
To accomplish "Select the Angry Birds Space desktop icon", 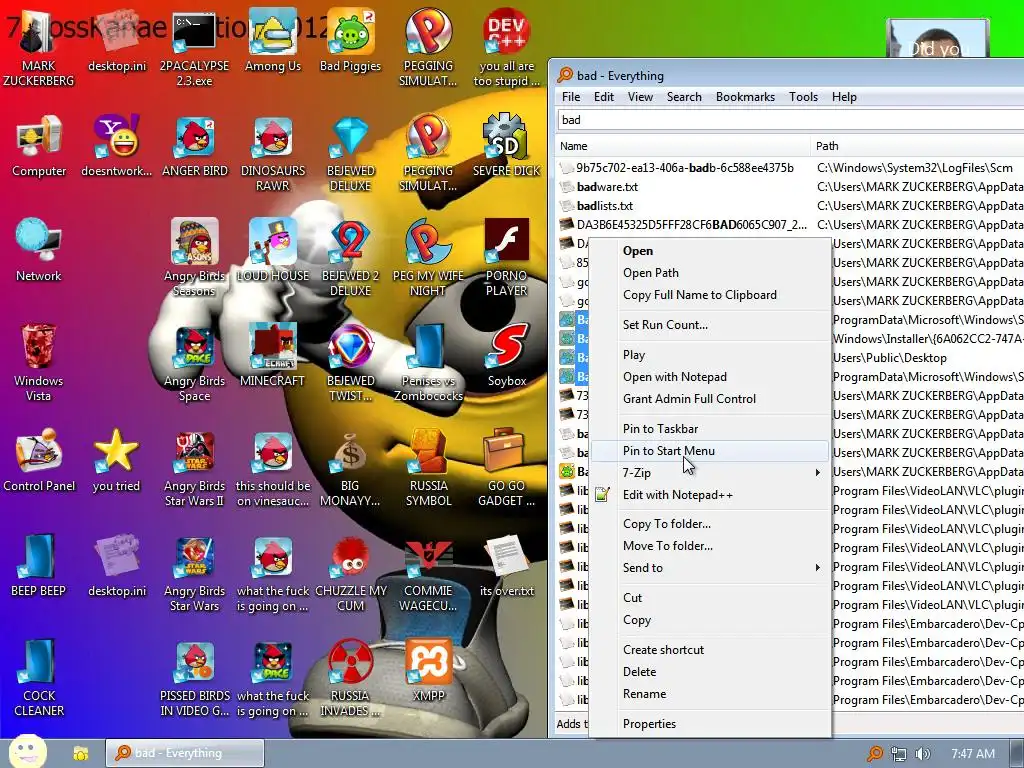I will (x=195, y=364).
